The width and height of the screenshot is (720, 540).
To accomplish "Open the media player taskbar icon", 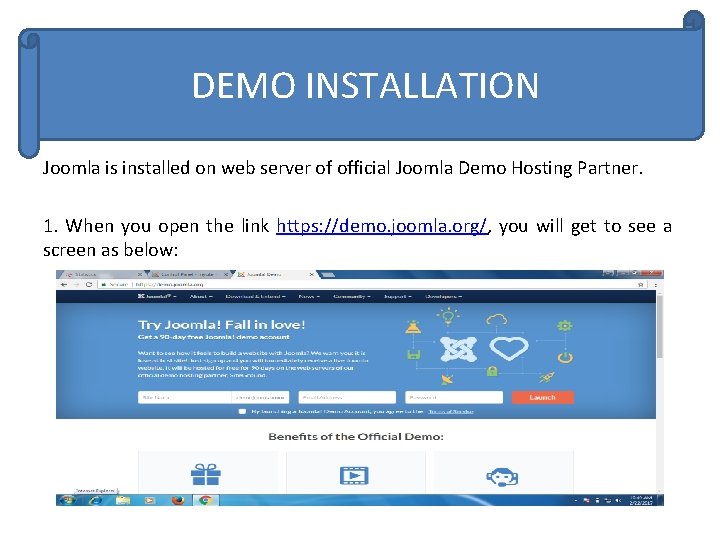I will 150,500.
